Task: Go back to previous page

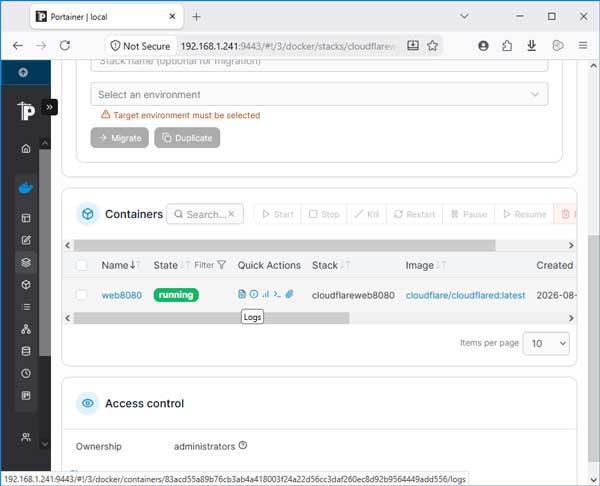Action: (18, 46)
